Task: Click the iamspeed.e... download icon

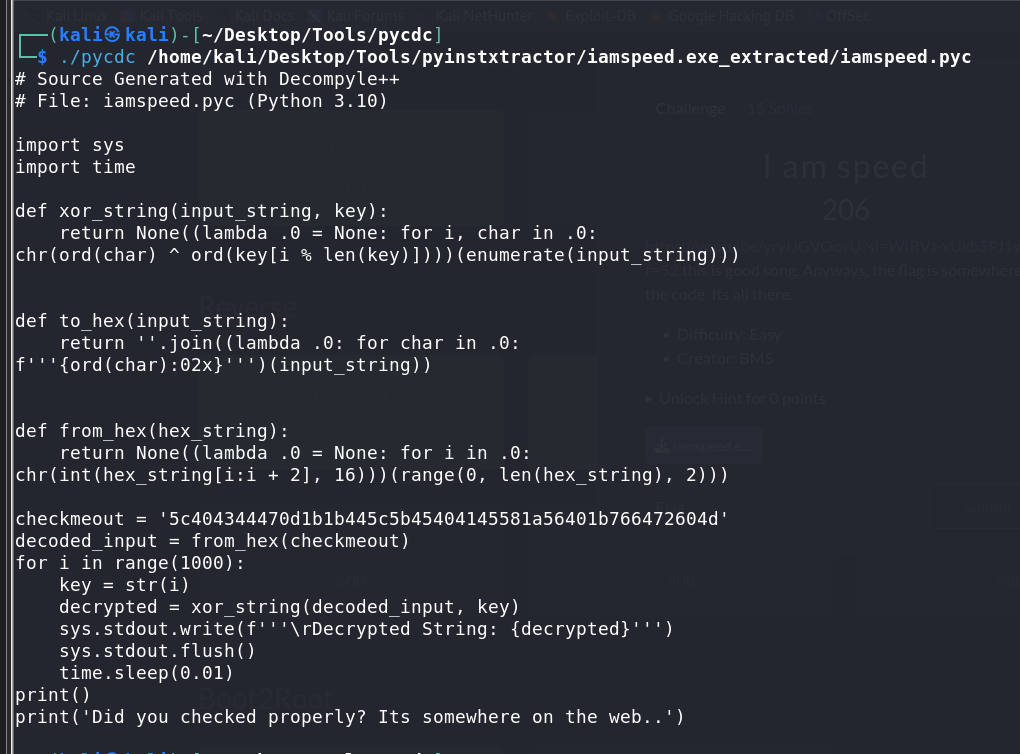Action: (x=662, y=446)
